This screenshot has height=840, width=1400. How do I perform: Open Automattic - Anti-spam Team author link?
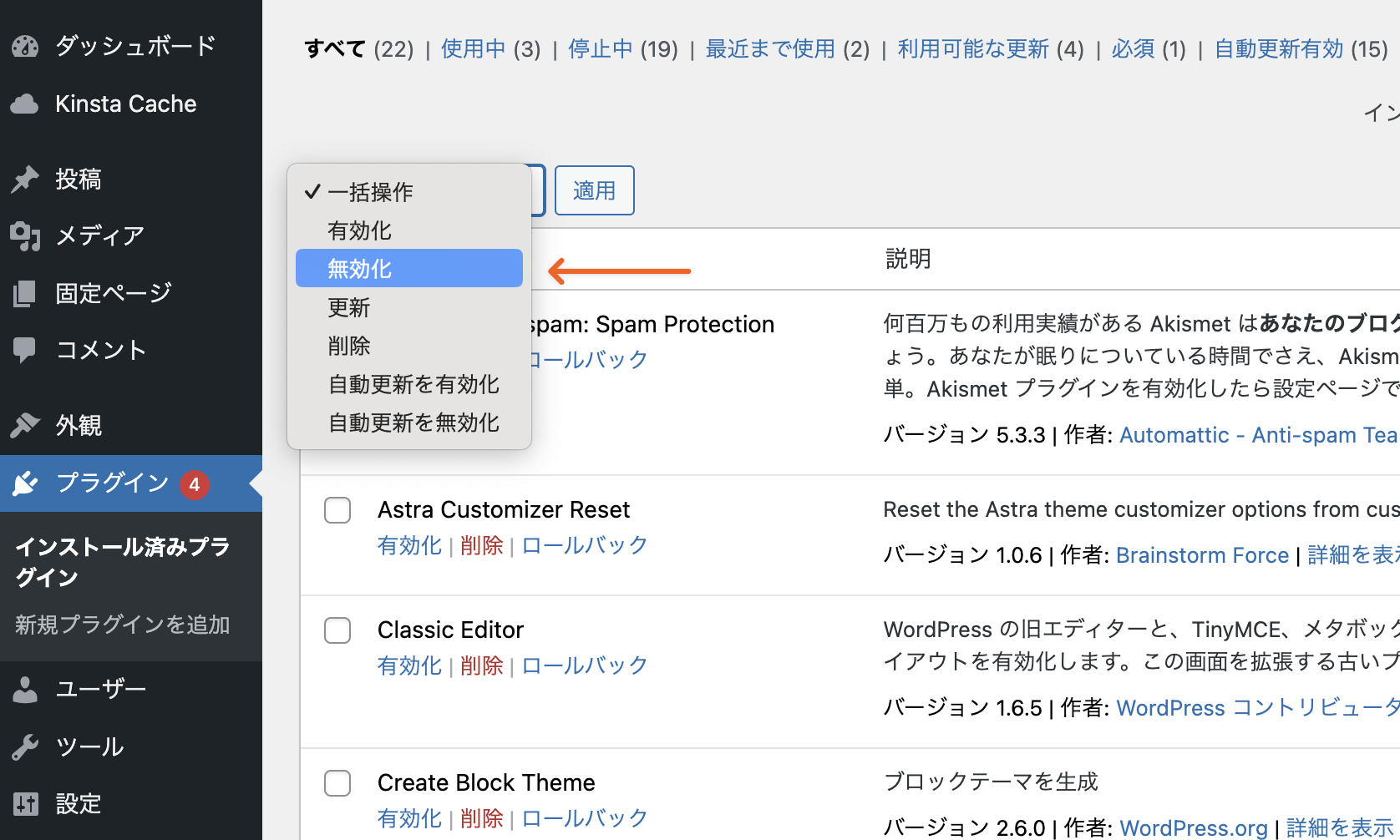(1259, 435)
